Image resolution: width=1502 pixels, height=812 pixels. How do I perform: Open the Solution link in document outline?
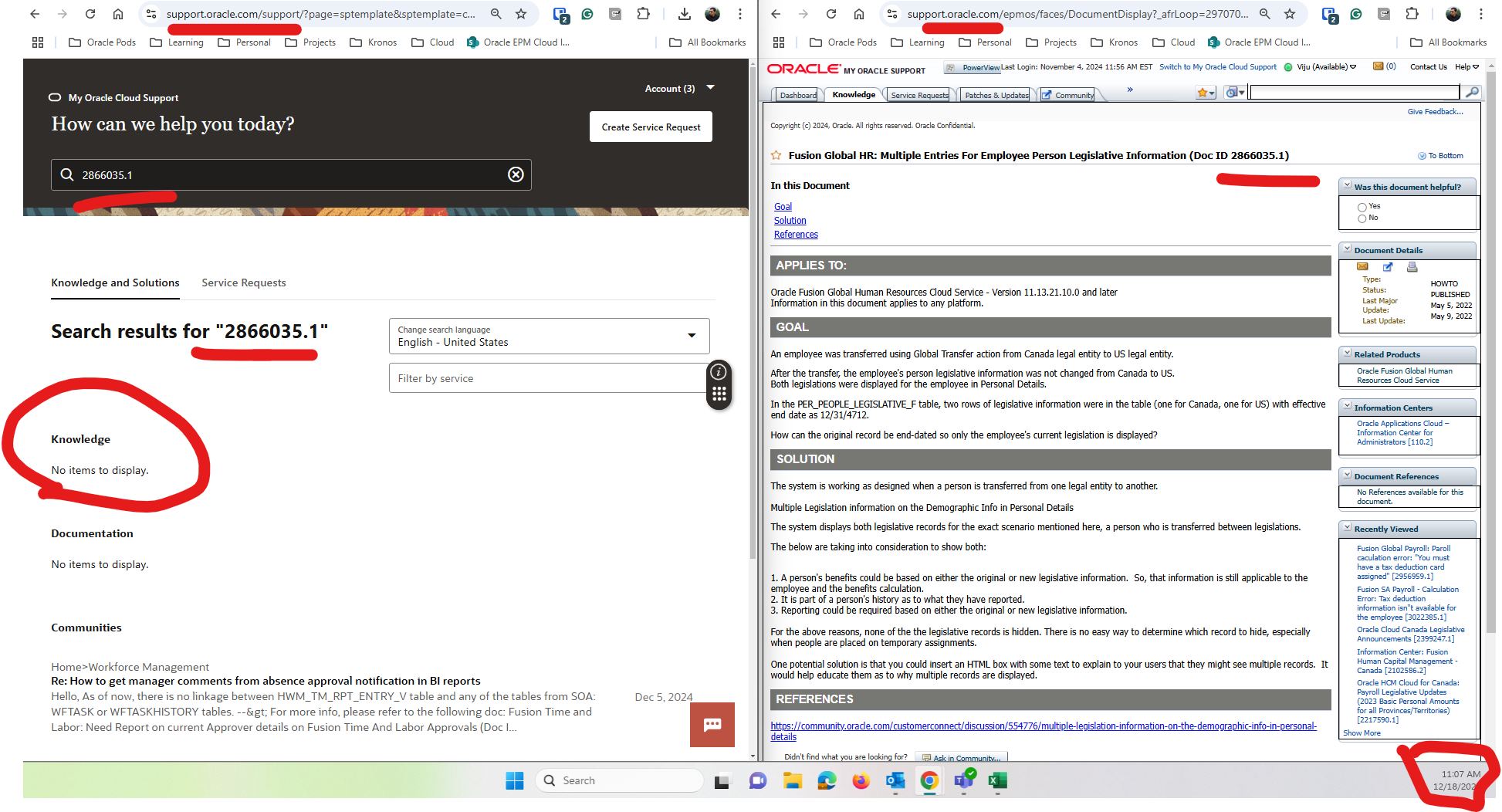790,220
